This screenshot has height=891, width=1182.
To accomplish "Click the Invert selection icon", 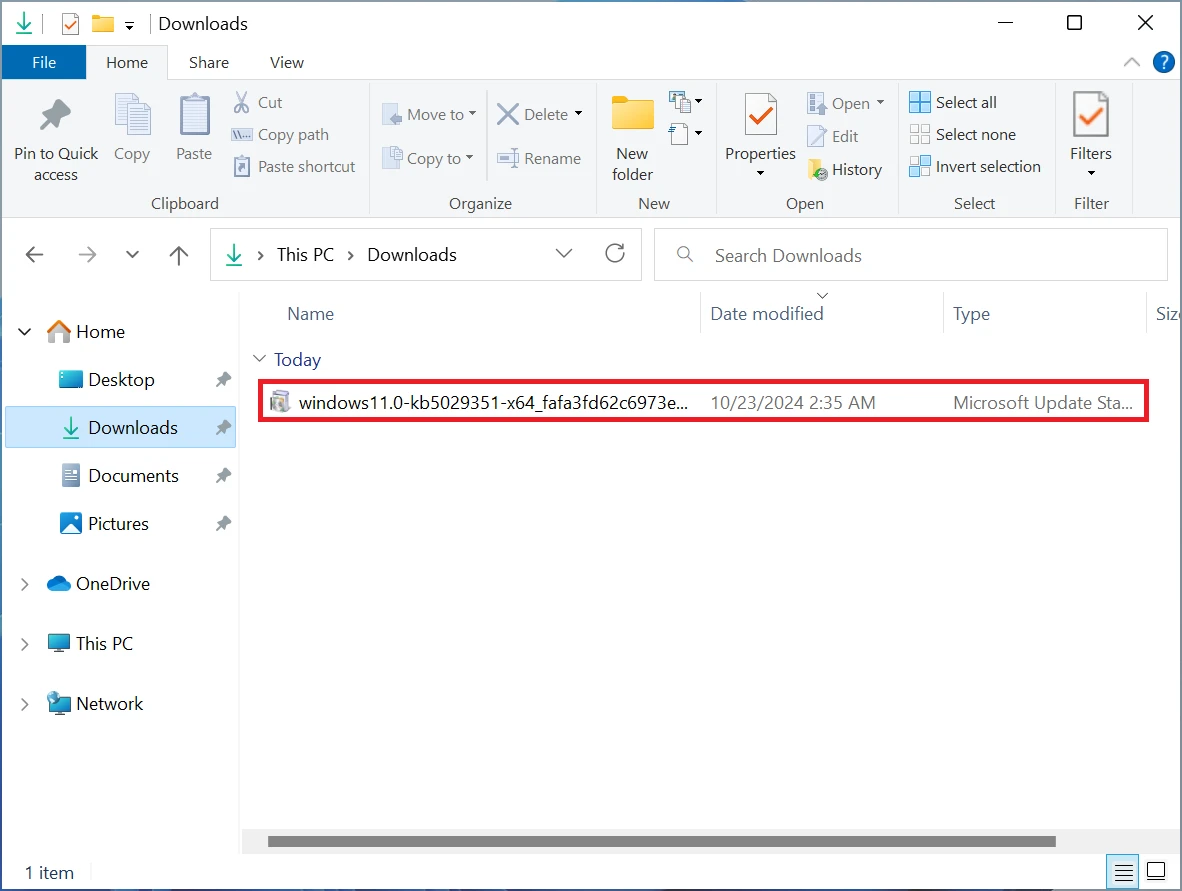I will (x=920, y=166).
